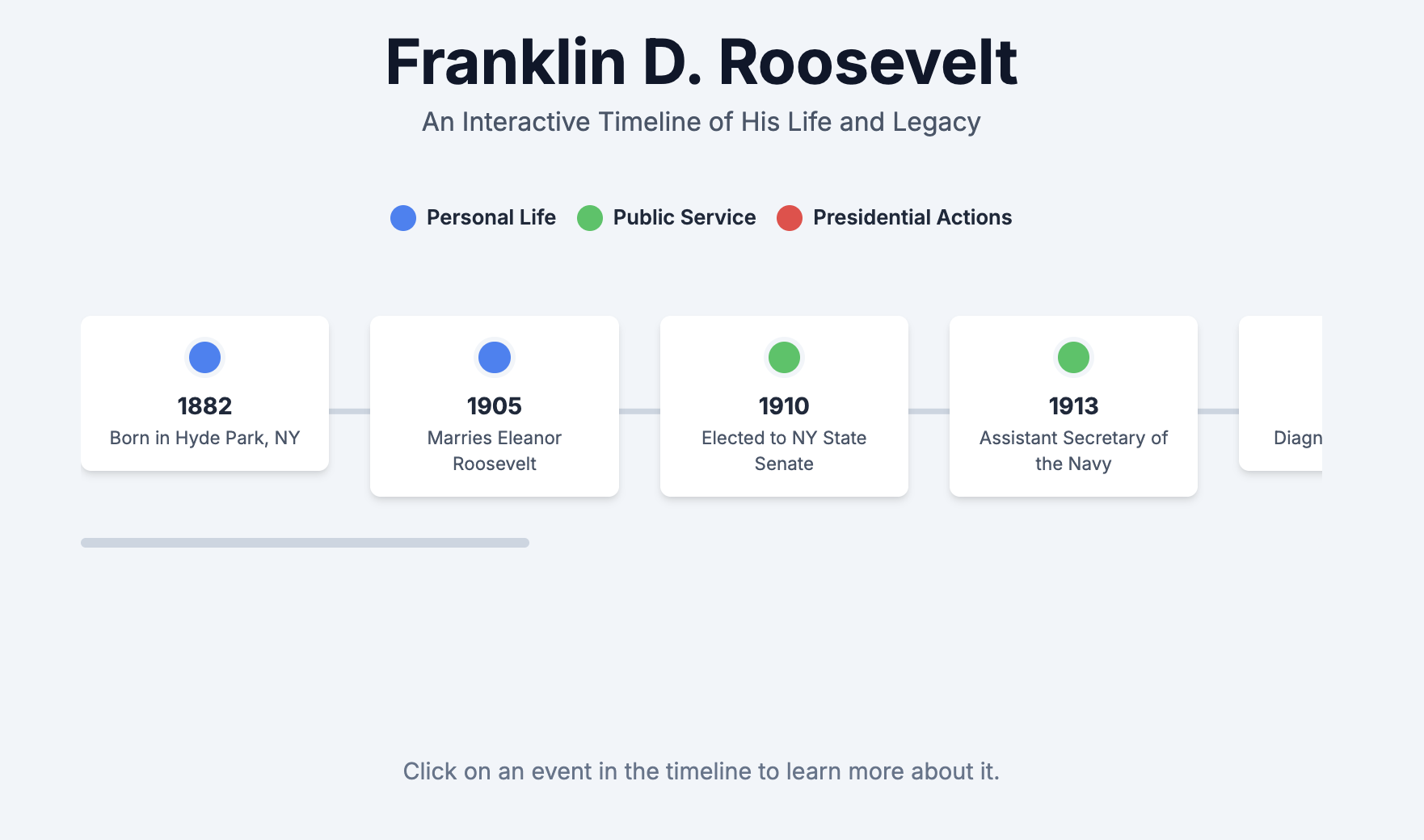
Task: Click the Assistant Secretary of the Navy description
Action: coord(1073,451)
